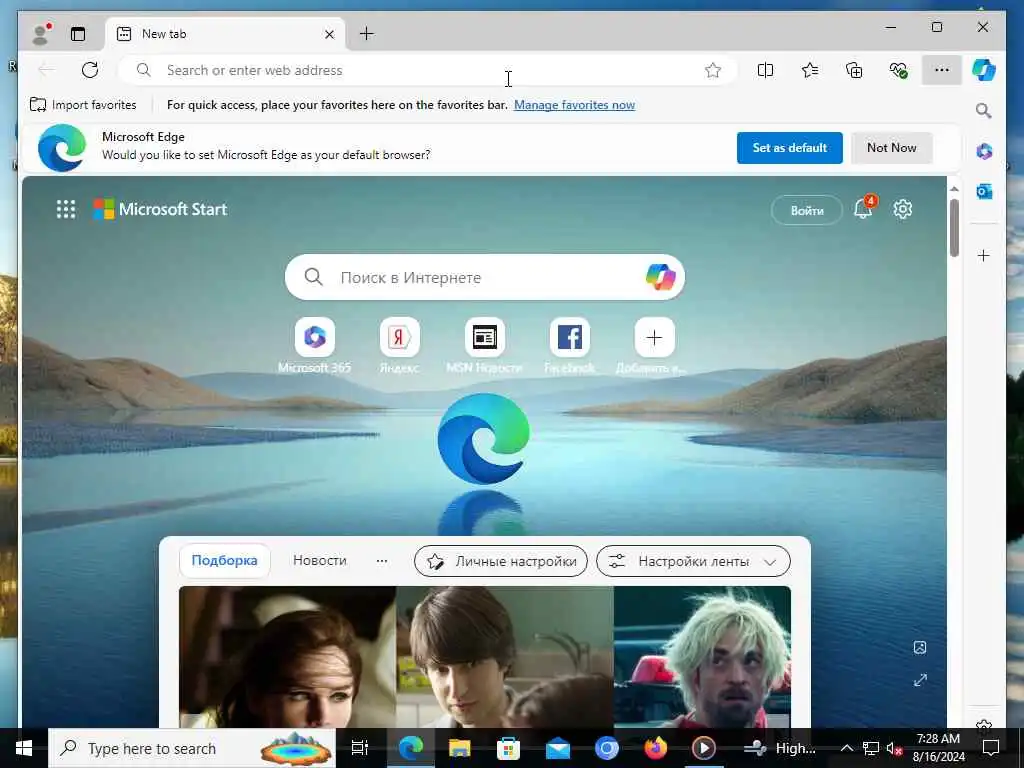This screenshot has height=768, width=1024.
Task: Show hidden system tray icons
Action: 846,748
